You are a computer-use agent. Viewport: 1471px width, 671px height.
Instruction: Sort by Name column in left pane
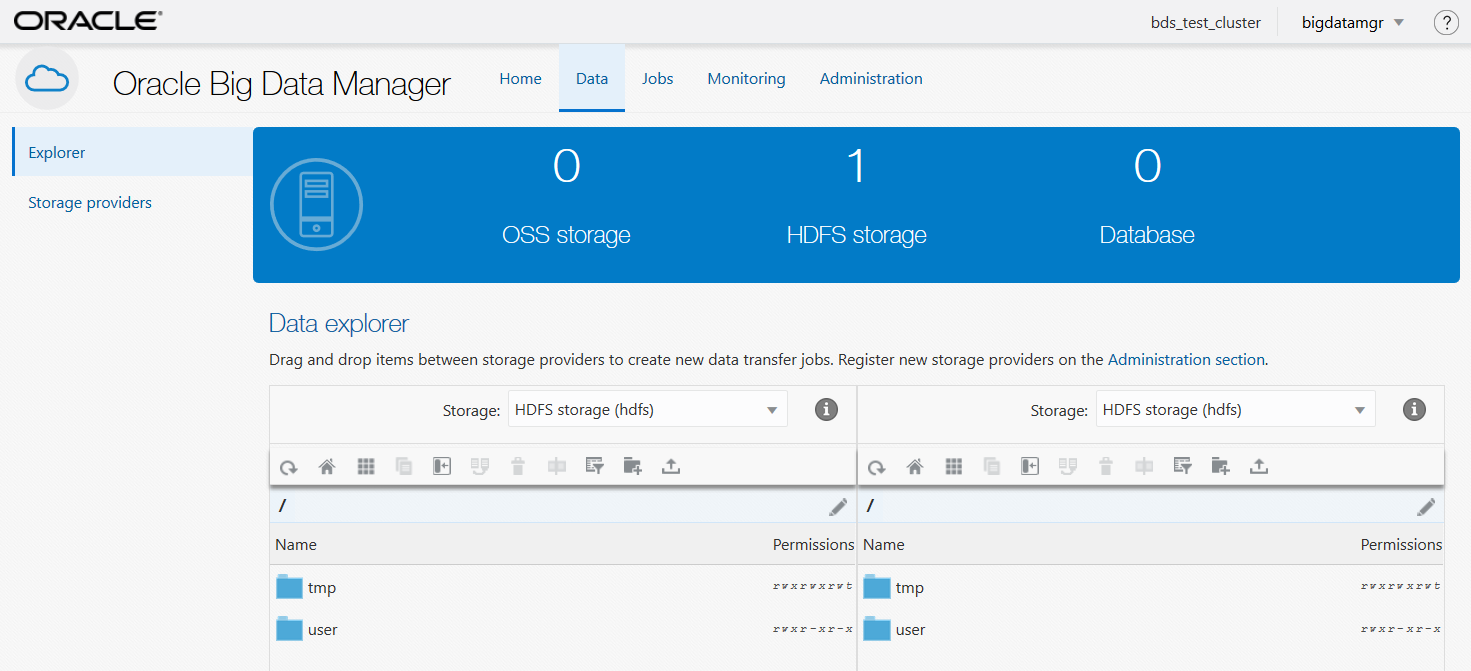(296, 545)
